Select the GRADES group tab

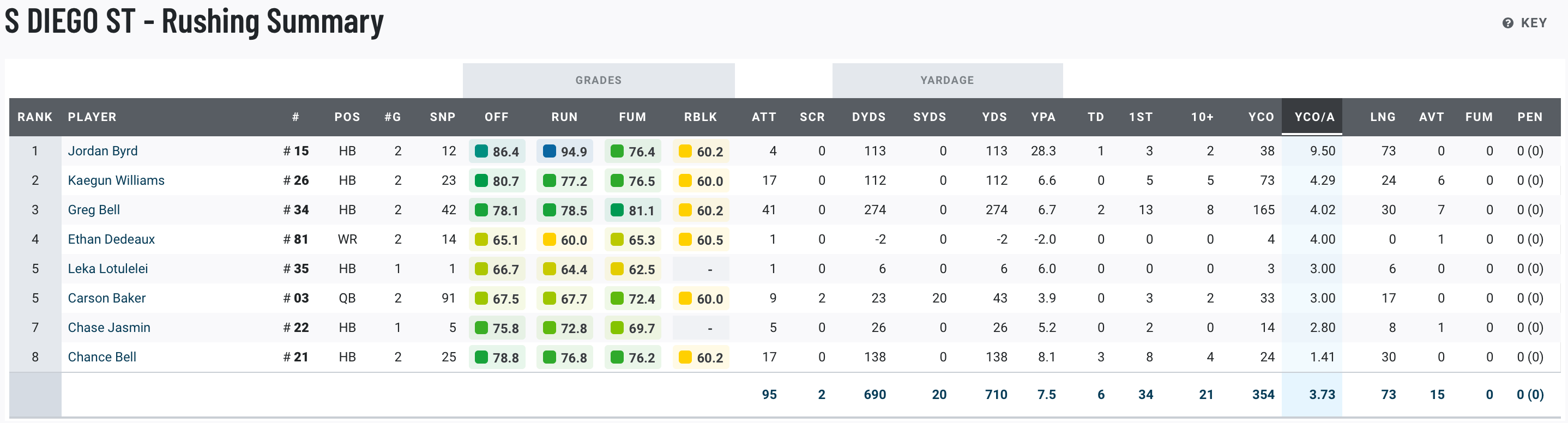click(x=598, y=80)
